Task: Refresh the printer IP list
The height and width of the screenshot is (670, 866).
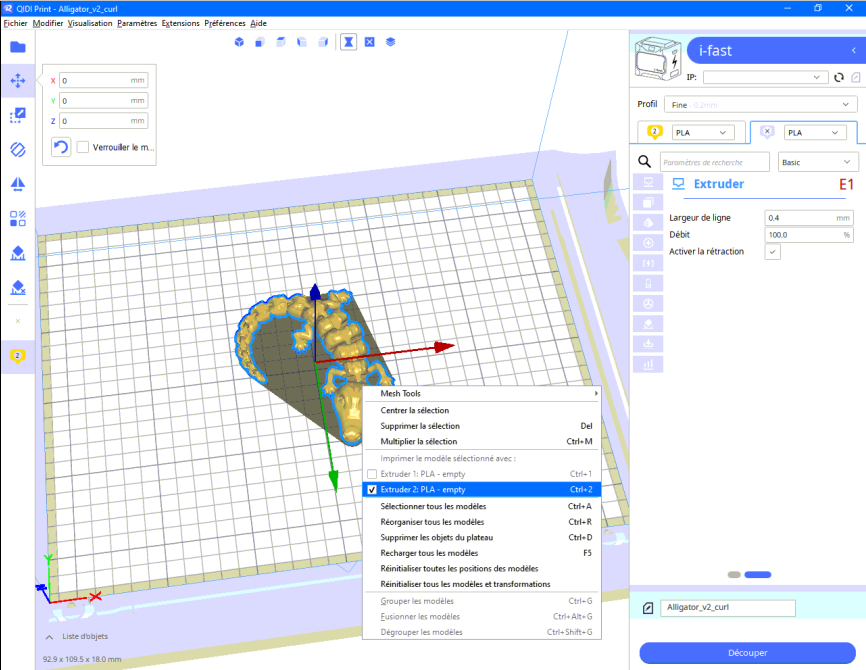Action: 839,77
